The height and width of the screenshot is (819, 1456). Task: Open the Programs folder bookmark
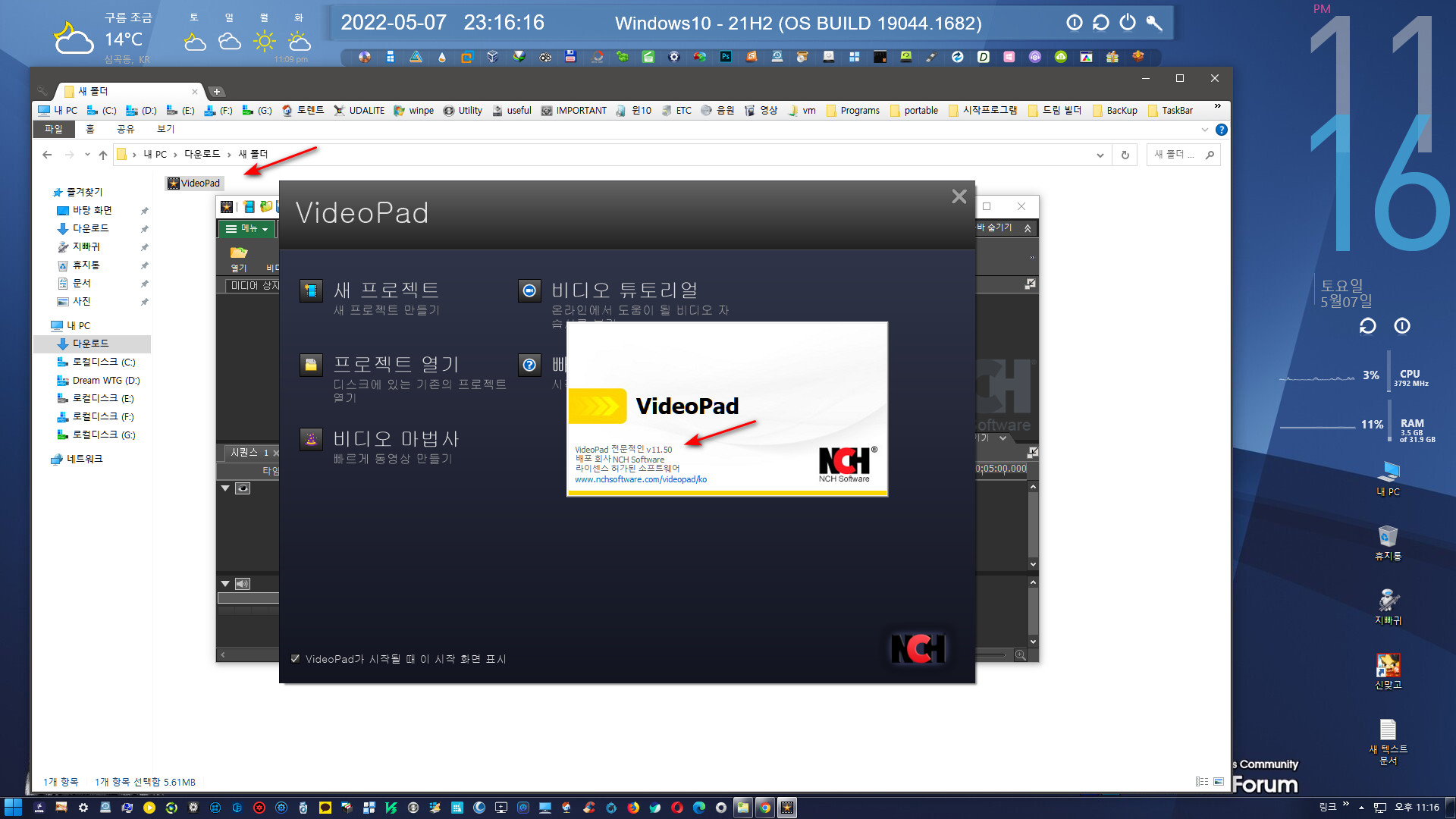click(x=853, y=111)
